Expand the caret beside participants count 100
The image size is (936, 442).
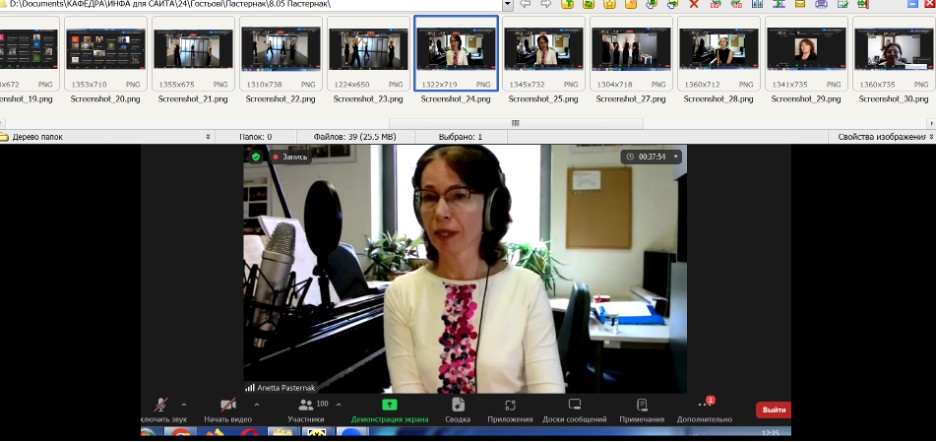coord(338,404)
